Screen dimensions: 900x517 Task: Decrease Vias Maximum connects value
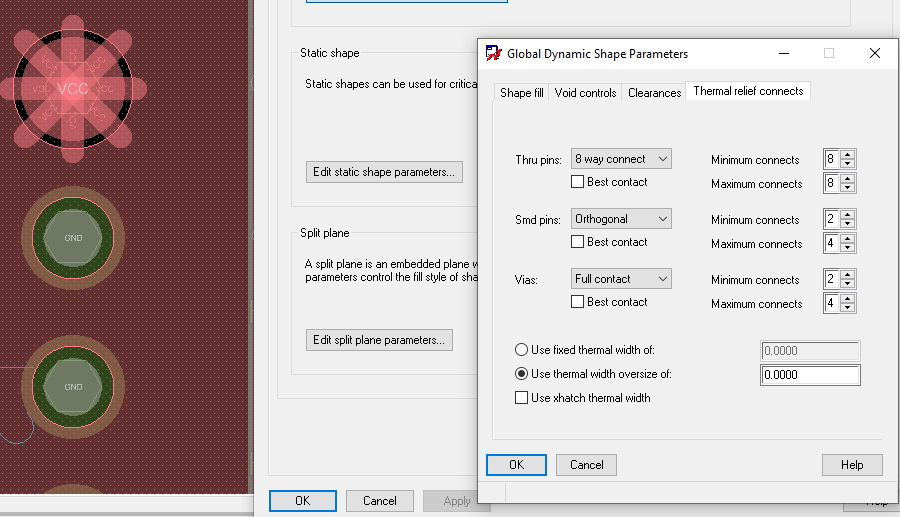[847, 308]
